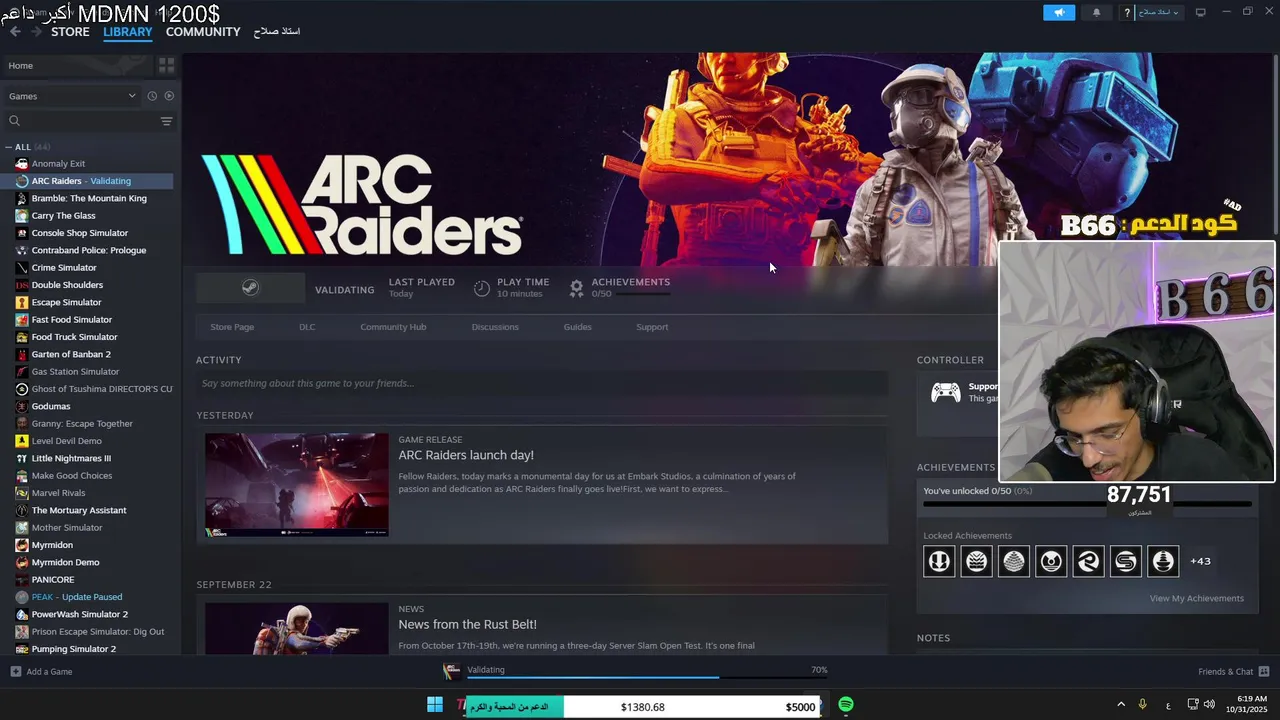The width and height of the screenshot is (1280, 720).
Task: Switch to Big Picture mode icon
Action: click(x=1201, y=12)
